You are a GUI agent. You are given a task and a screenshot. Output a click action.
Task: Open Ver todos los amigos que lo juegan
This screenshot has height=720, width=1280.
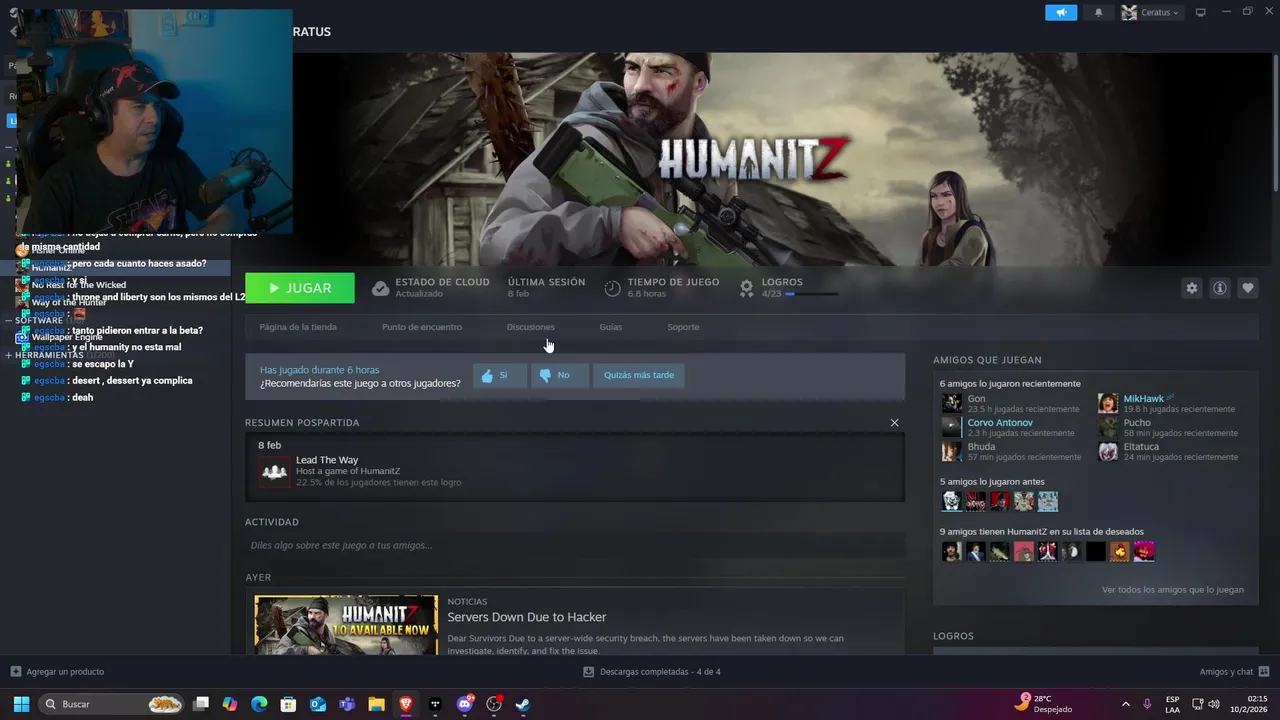tap(1173, 590)
